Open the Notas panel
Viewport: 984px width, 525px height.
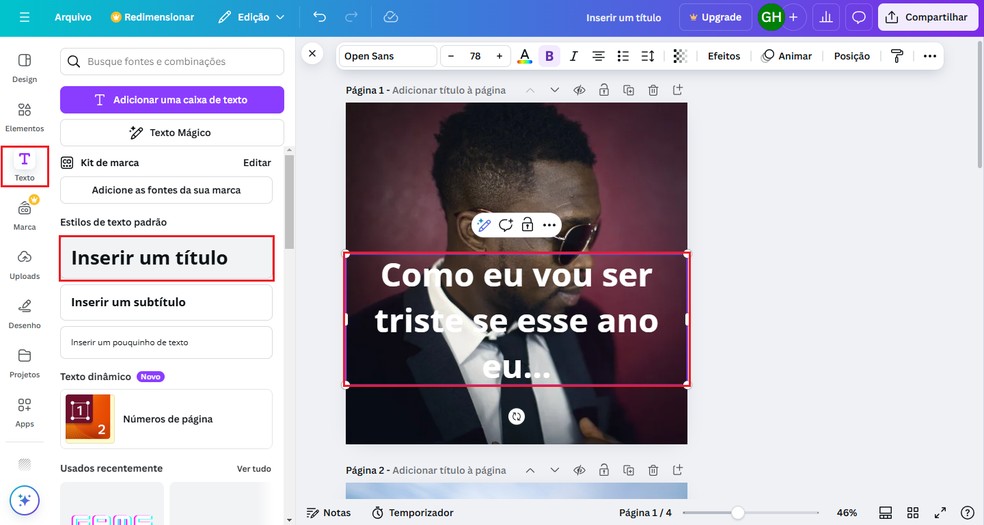tap(328, 512)
